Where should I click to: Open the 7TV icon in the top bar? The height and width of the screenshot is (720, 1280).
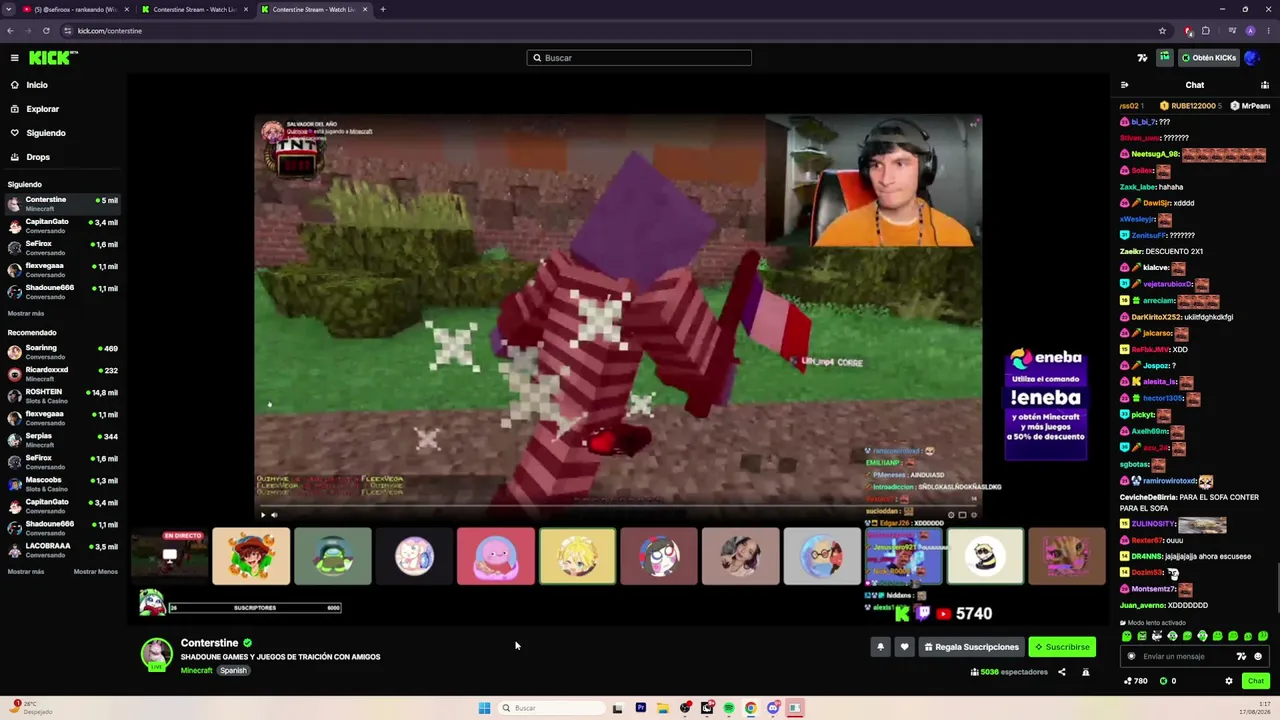[x=1143, y=58]
